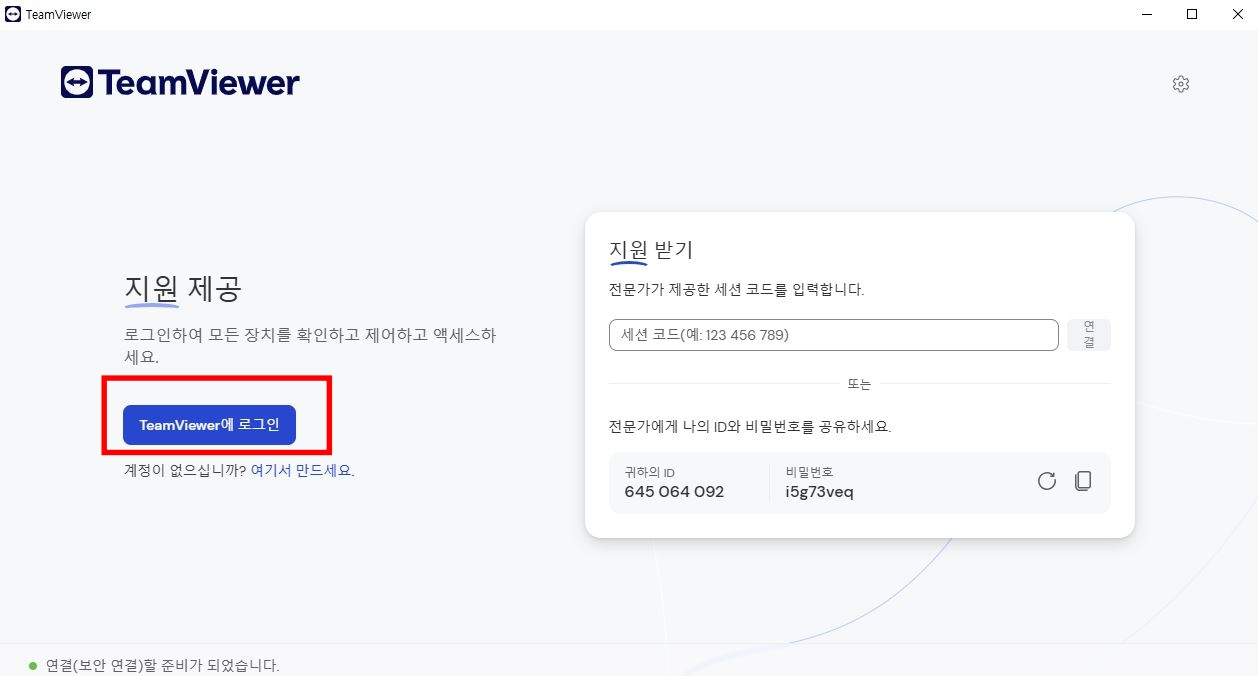1258x676 pixels.
Task: Copy ID and password using the copy icon
Action: click(x=1083, y=481)
